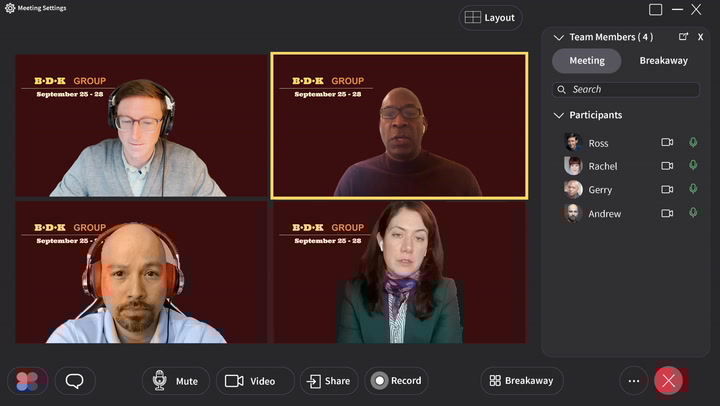Toggle Gerry's microphone icon
This screenshot has width=720, height=406.
click(693, 189)
